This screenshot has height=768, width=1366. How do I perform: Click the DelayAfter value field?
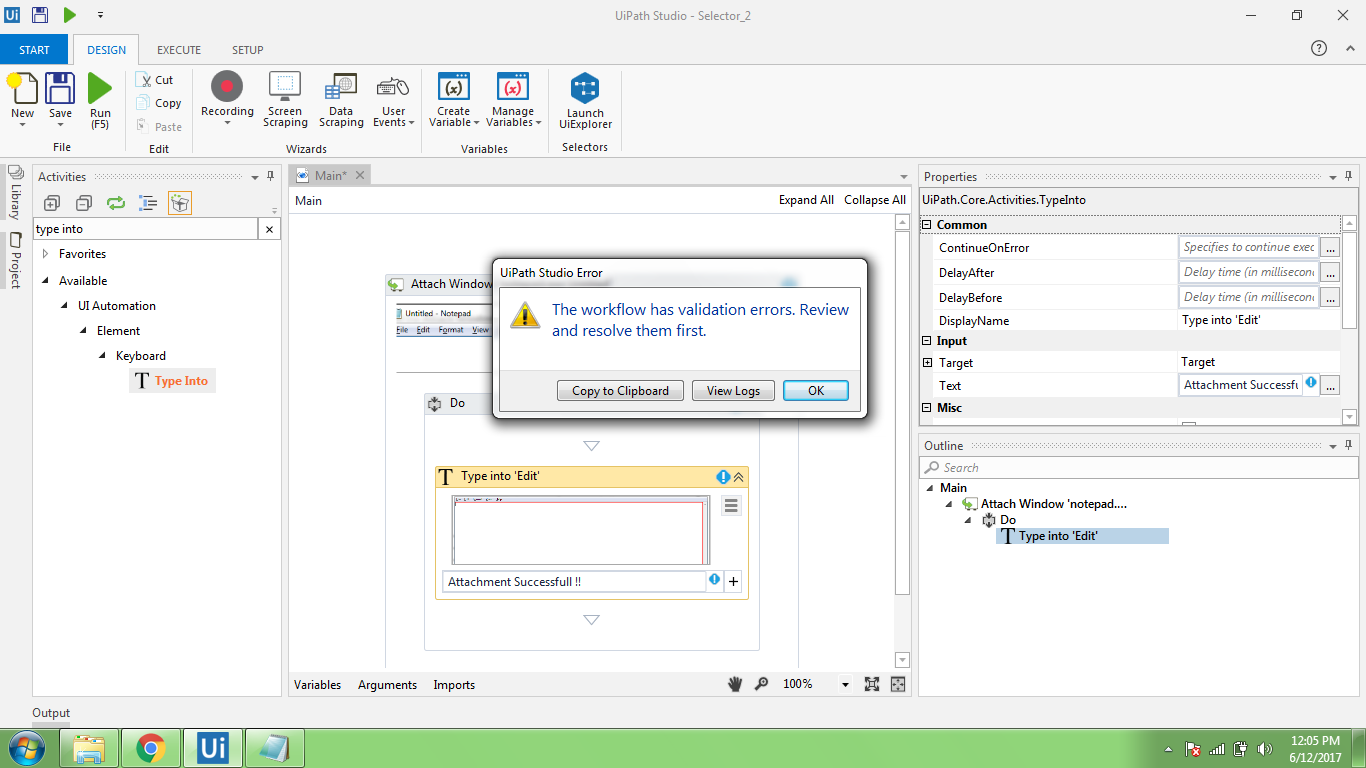(1248, 272)
